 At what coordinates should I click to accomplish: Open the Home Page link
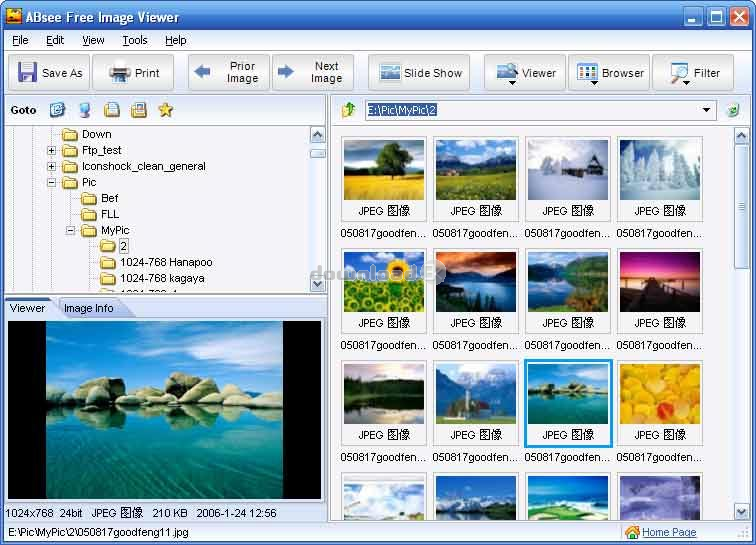click(x=669, y=532)
